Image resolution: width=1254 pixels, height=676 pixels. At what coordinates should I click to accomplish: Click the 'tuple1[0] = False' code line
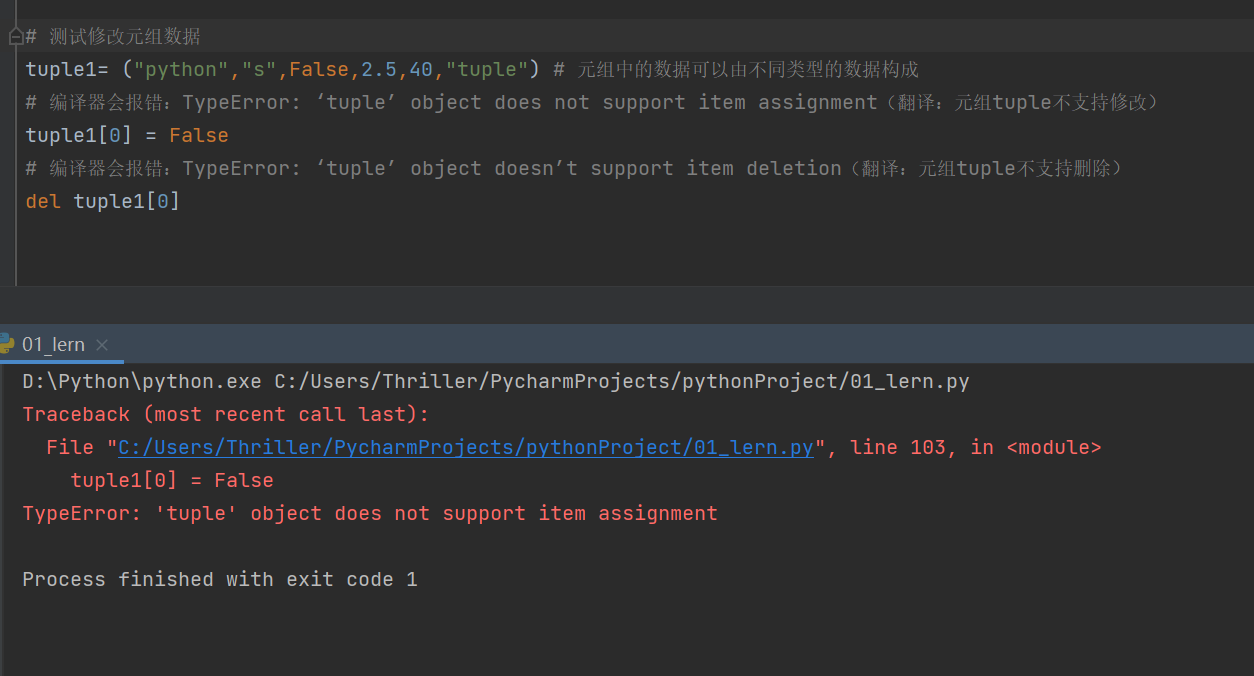127,135
